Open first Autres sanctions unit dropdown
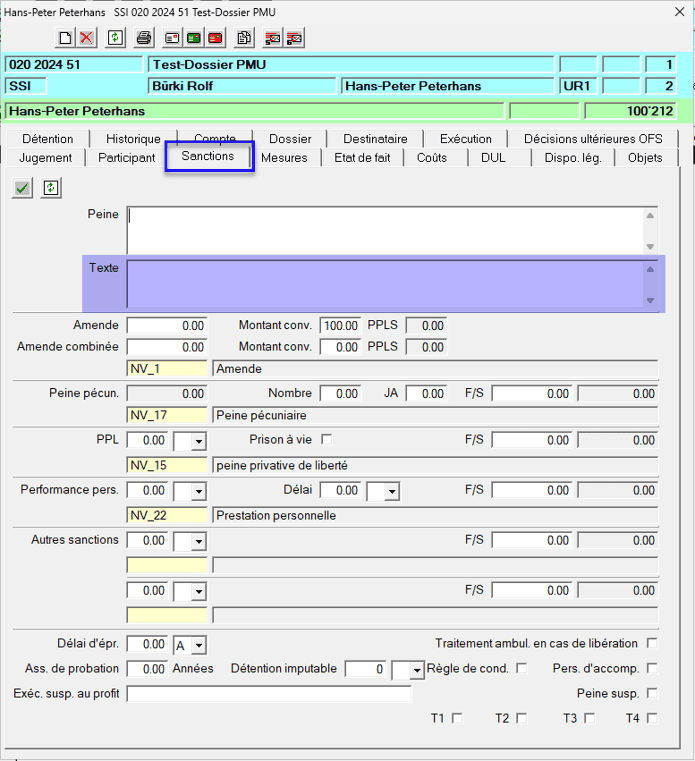Viewport: 695px width, 761px height. (x=199, y=541)
